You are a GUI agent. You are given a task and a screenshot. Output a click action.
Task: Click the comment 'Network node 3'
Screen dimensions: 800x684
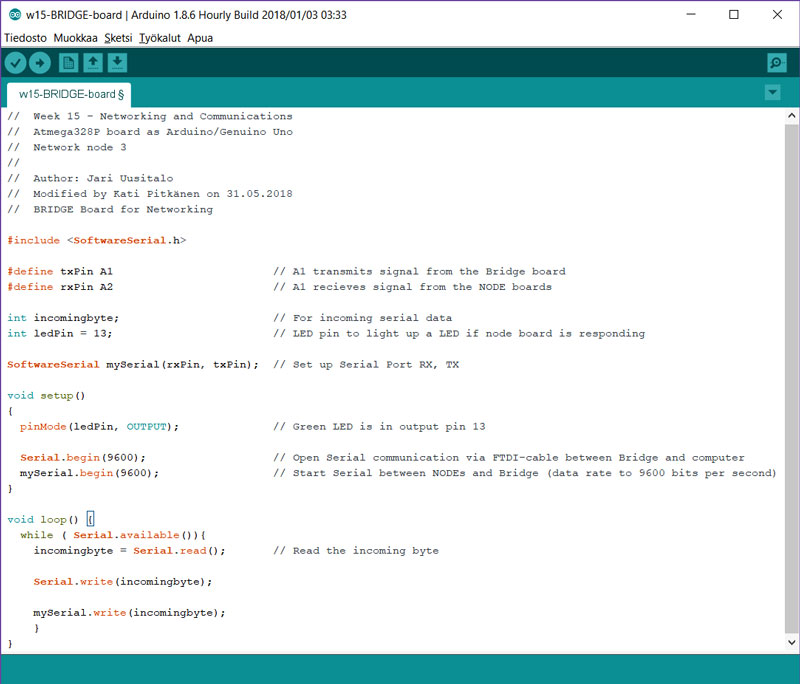[80, 147]
